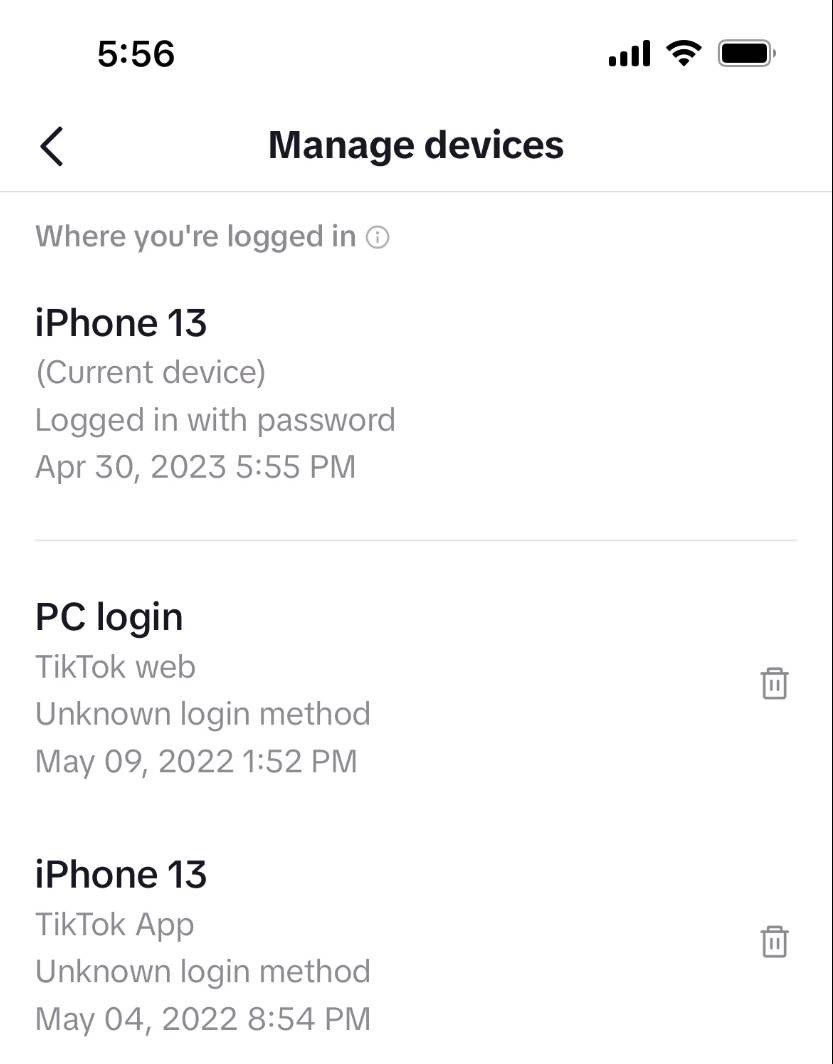
Task: Tap the May 09, 2022 1:52 PM timestamp
Action: click(x=196, y=761)
